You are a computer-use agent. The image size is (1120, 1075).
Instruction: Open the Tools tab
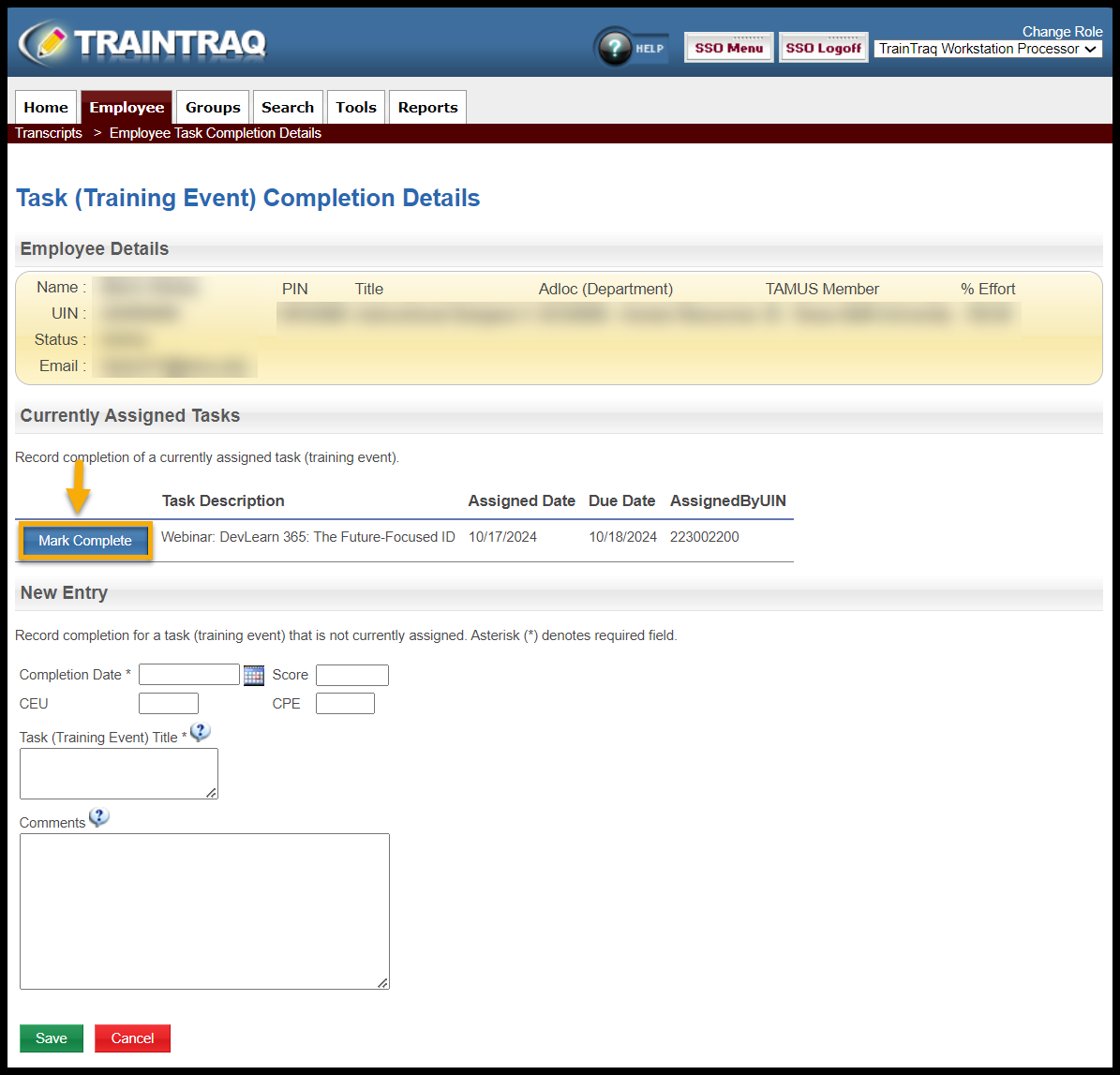click(x=356, y=107)
